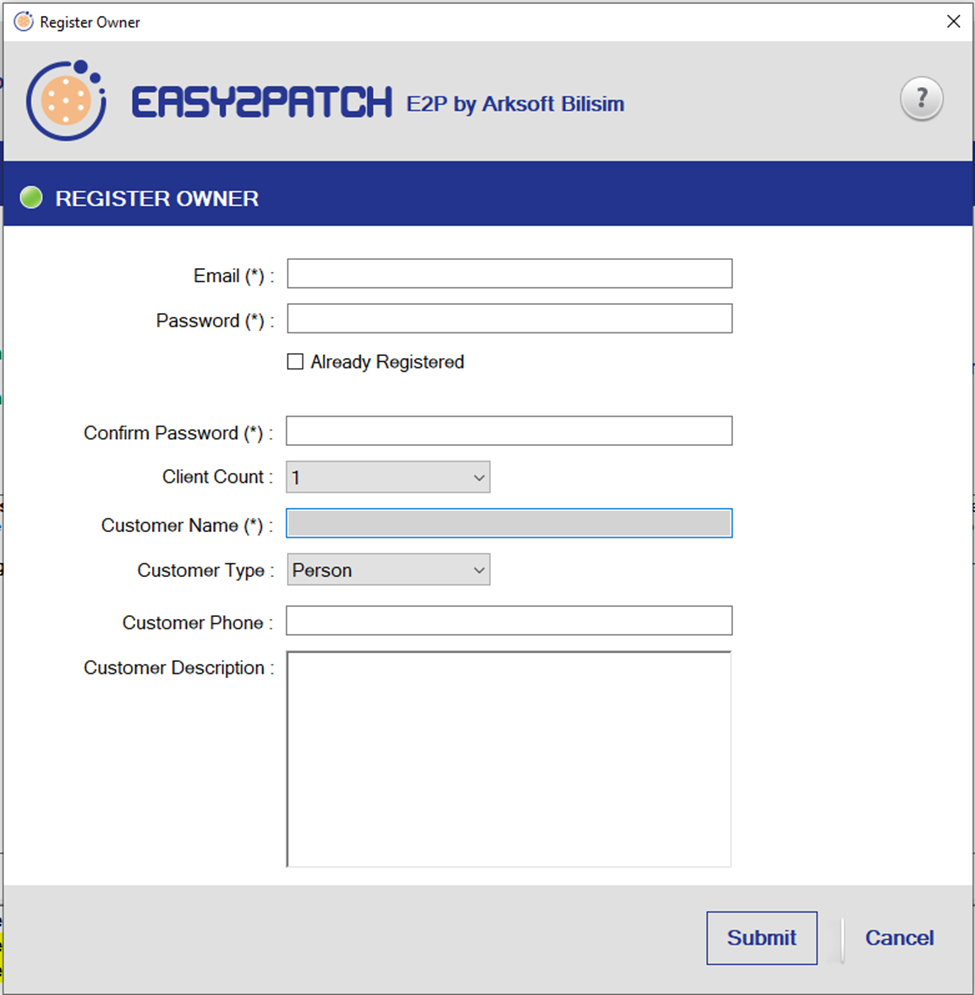
Task: Click the EASY2PATCH wordmark text
Action: coord(262,102)
